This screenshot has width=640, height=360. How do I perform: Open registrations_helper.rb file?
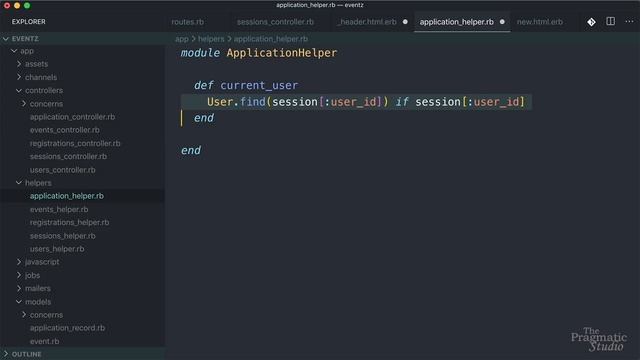click(69, 222)
